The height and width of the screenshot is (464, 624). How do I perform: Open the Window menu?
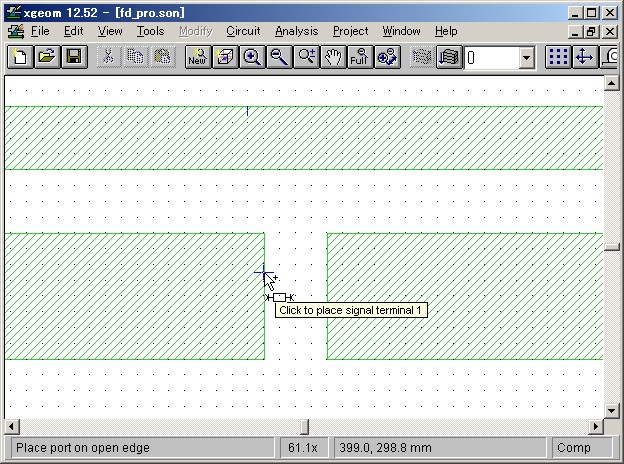coord(401,31)
